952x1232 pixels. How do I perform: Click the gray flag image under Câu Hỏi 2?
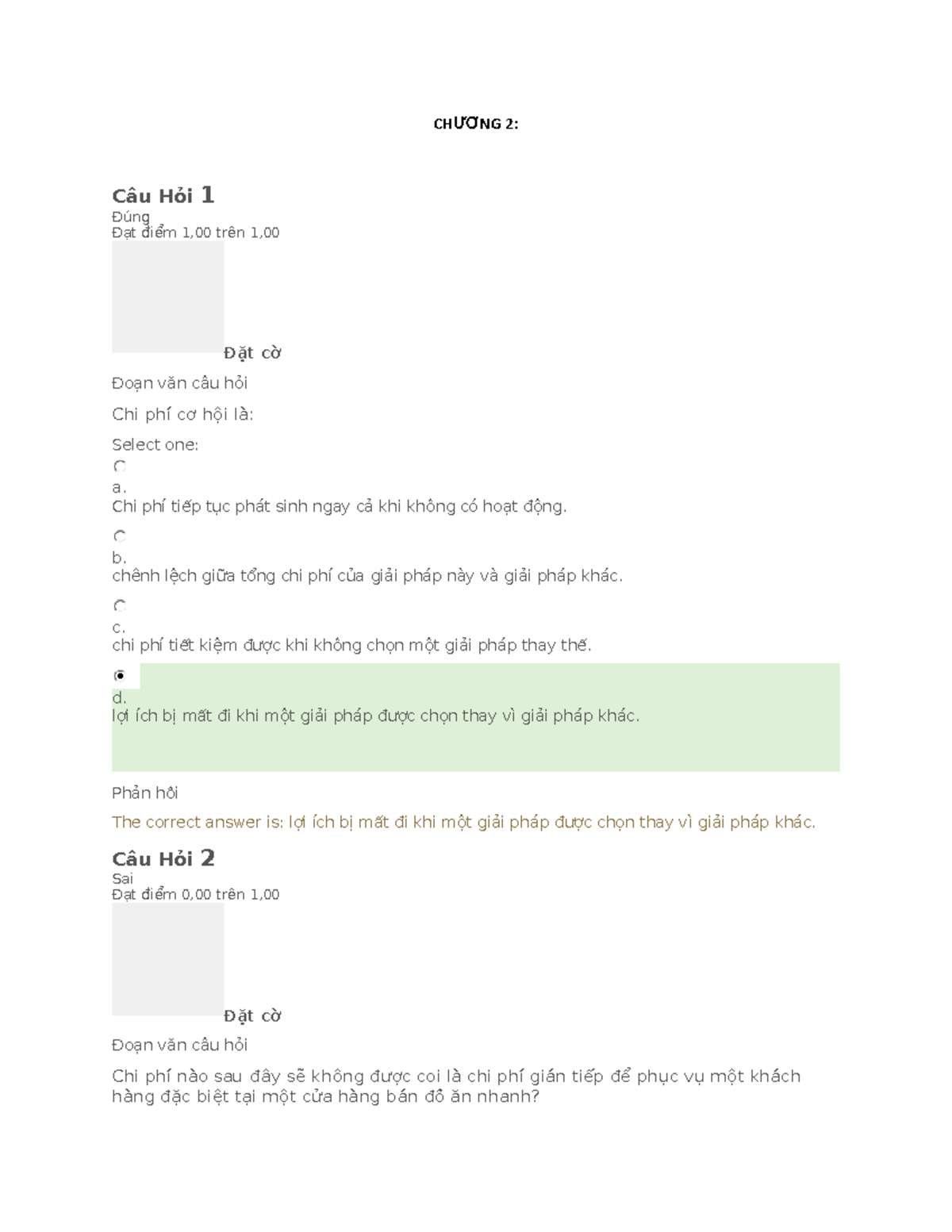[167, 959]
